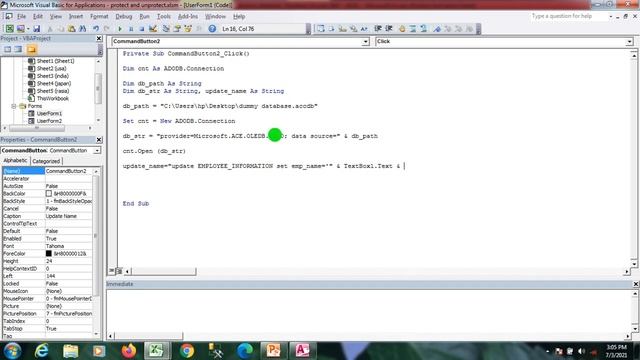The width and height of the screenshot is (640, 360).
Task: Click the Reset (stop) icon
Action: click(x=142, y=29)
